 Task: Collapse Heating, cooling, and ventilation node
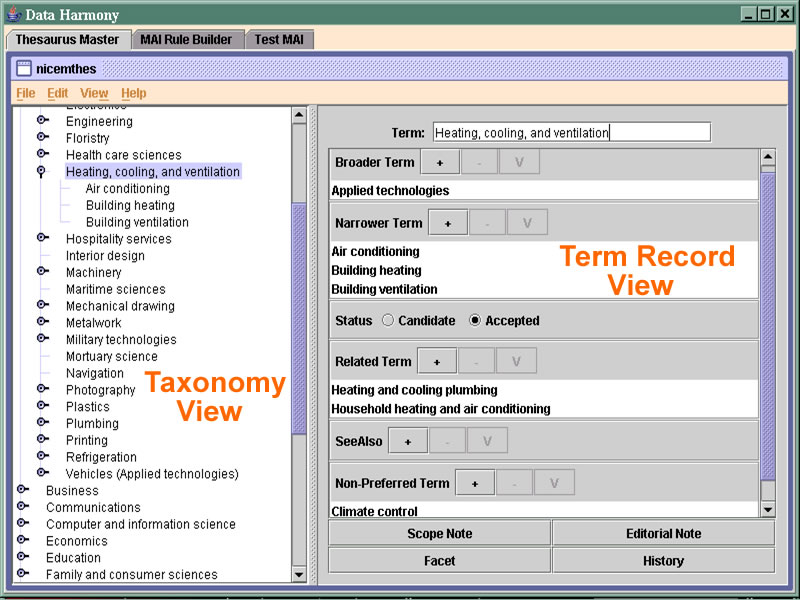42,172
